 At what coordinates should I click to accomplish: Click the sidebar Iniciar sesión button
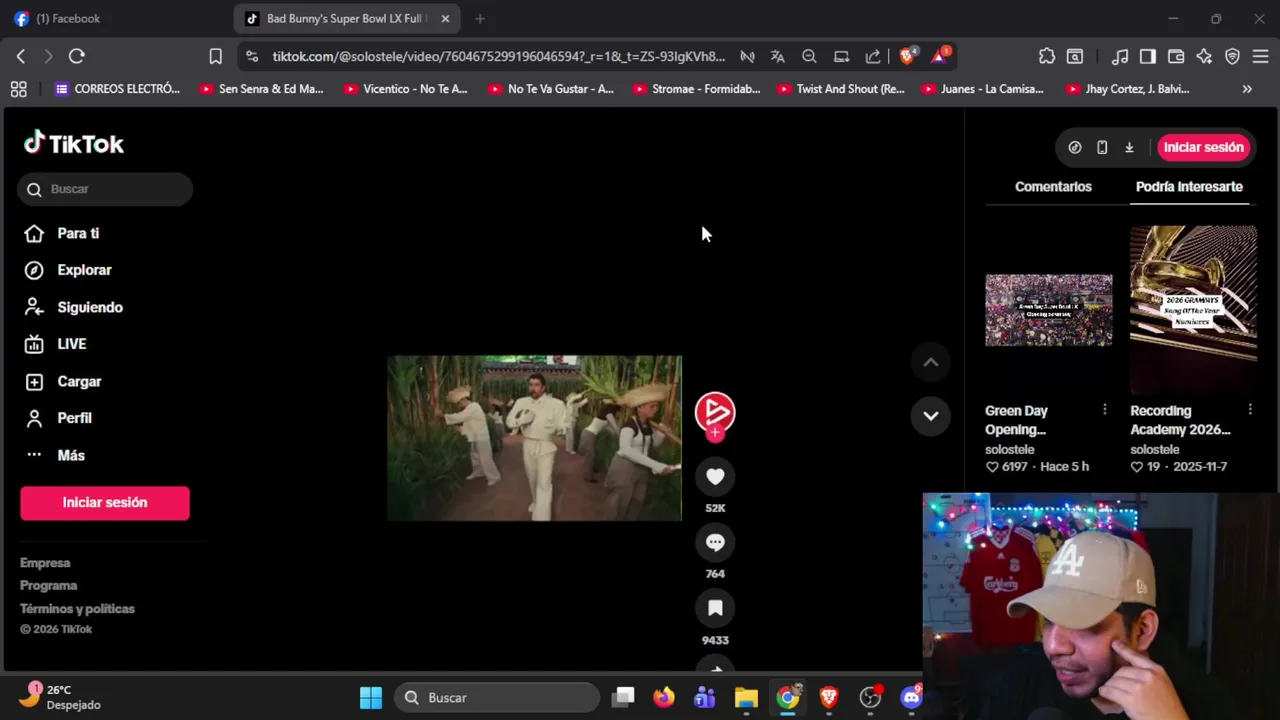pos(105,503)
